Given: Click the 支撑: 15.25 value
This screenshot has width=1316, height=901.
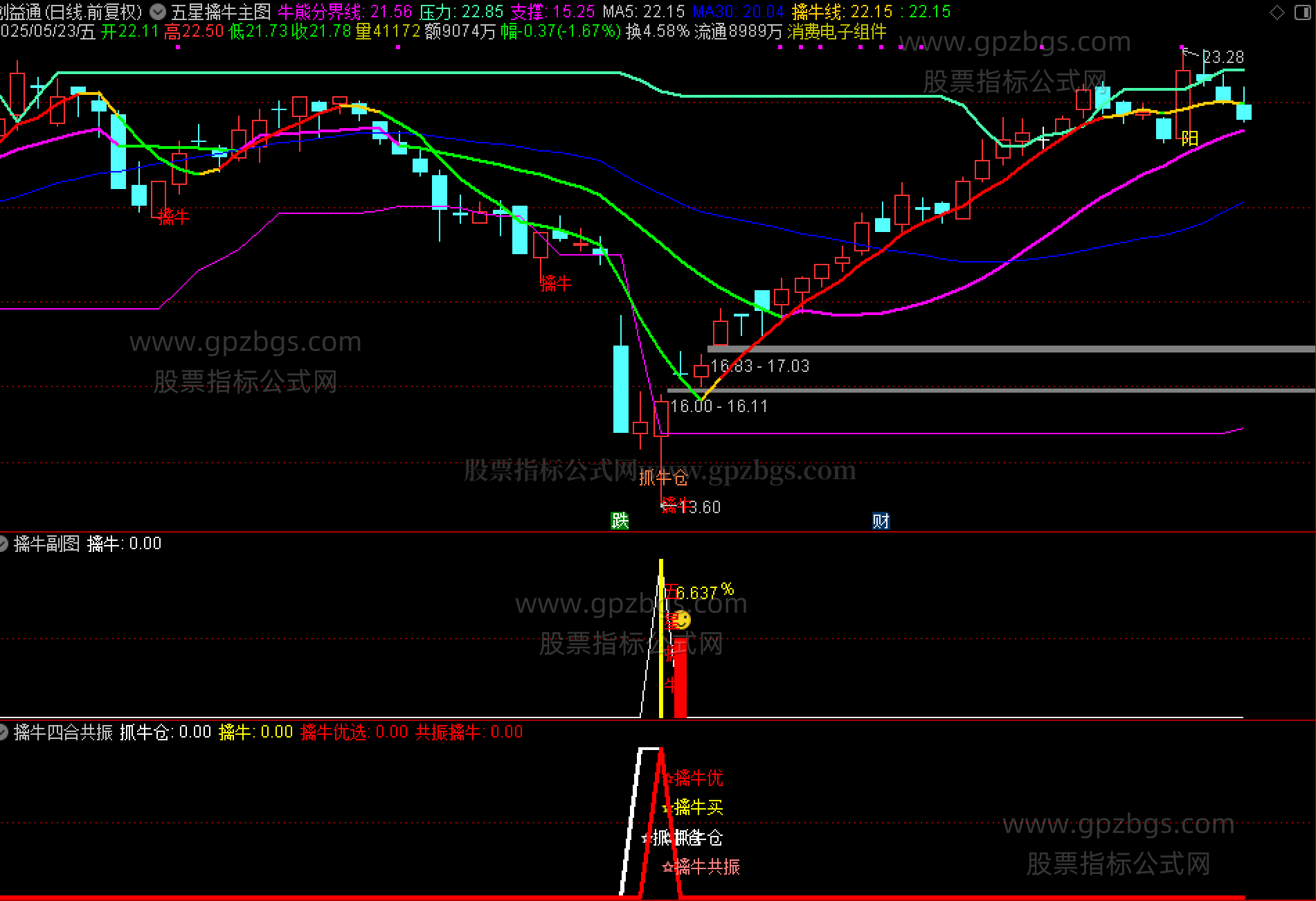Looking at the screenshot, I should click(x=552, y=12).
